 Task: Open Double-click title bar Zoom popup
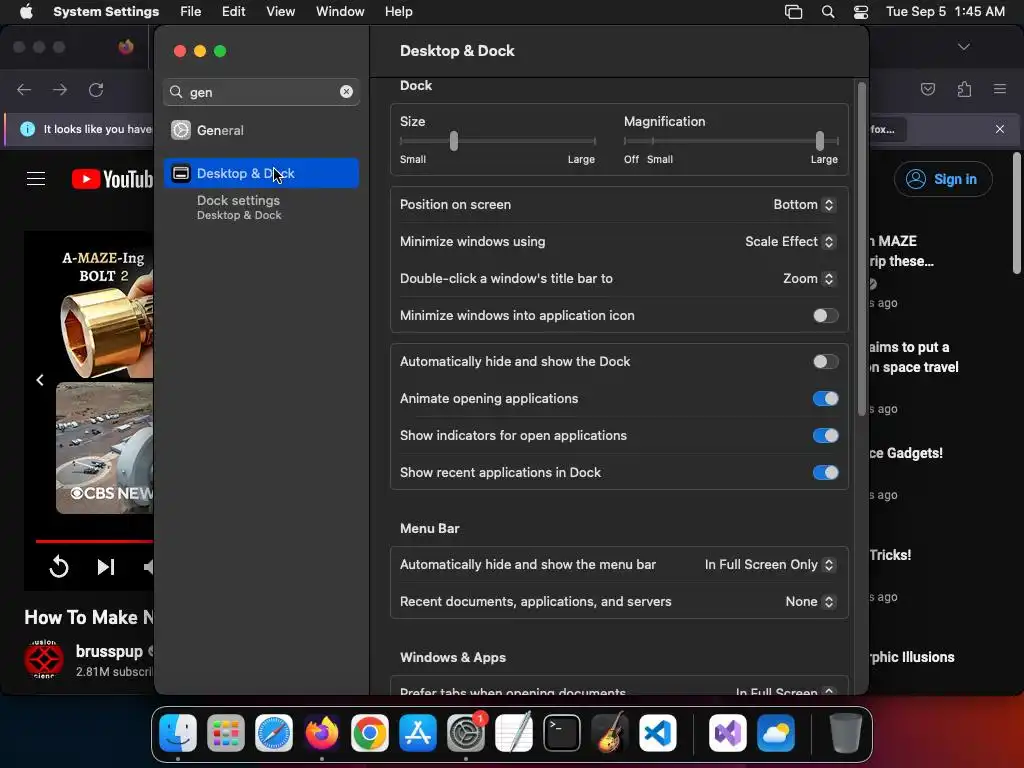click(809, 279)
